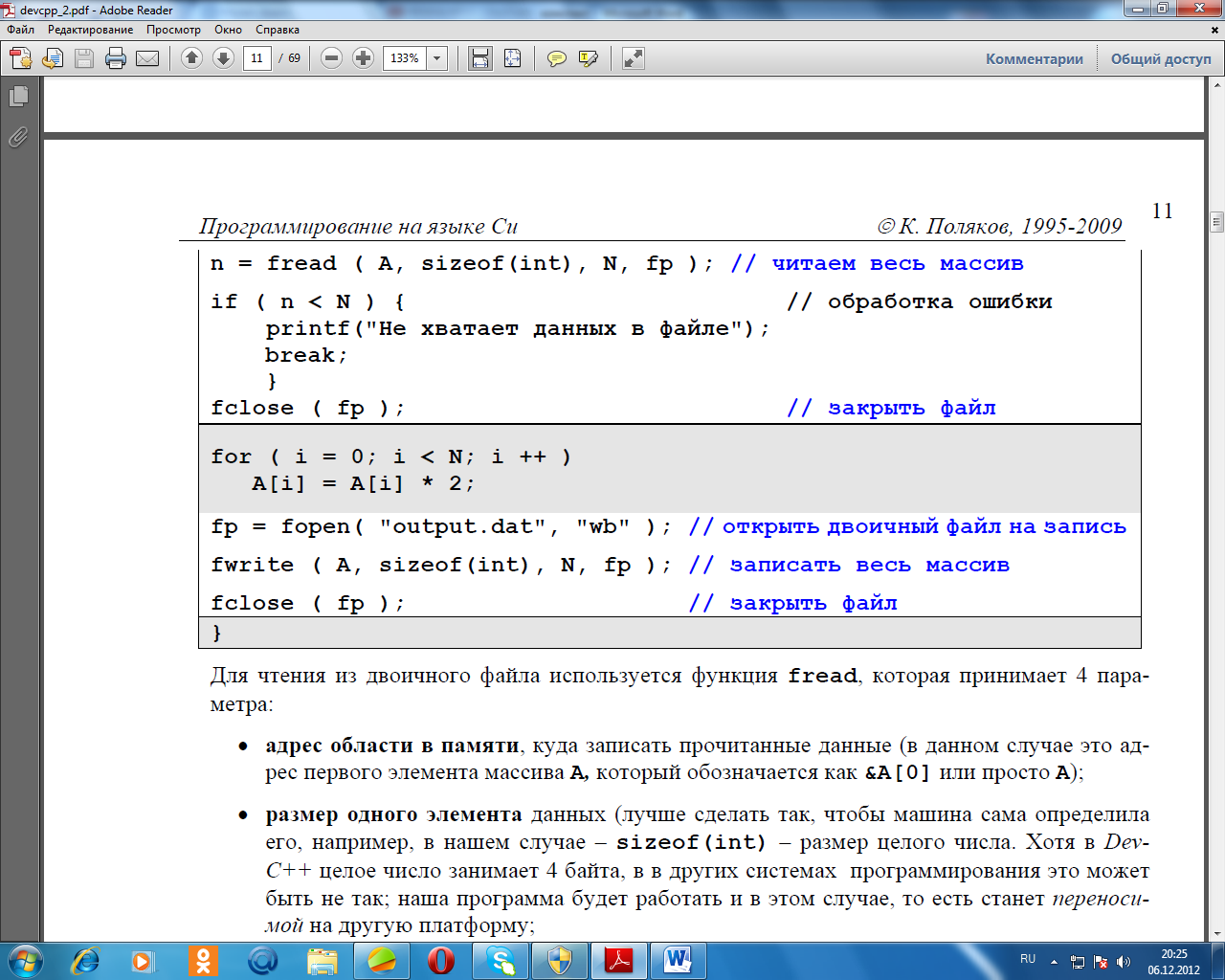1225x980 pixels.
Task: Zoom in with the plus button
Action: tap(363, 58)
